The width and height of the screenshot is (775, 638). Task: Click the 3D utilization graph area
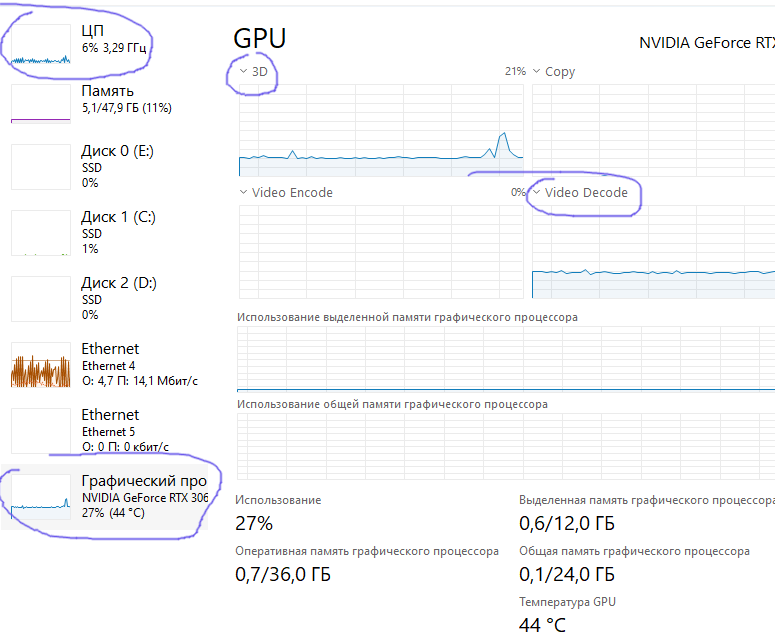(381, 131)
